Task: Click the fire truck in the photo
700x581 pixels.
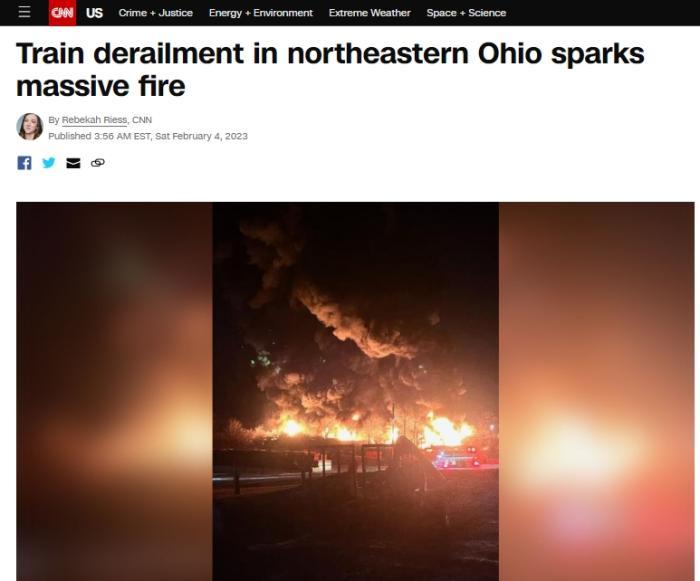Action: pos(455,457)
